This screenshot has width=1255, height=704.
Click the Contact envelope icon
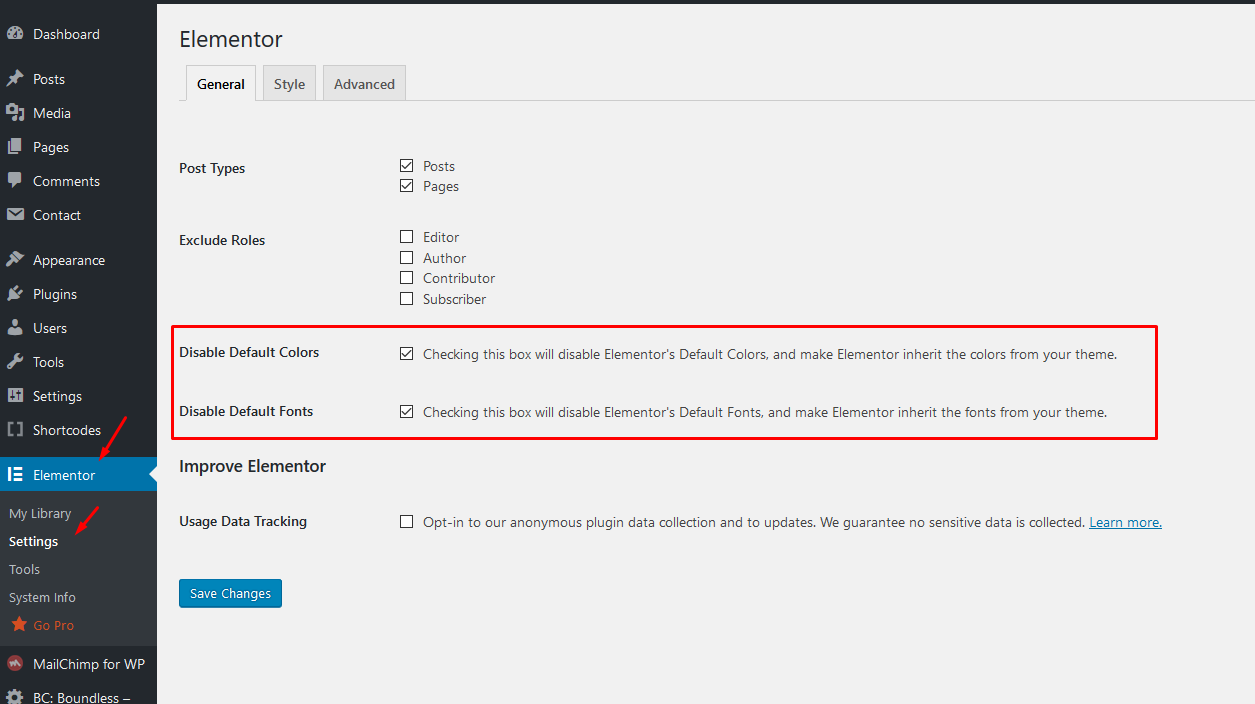point(15,215)
